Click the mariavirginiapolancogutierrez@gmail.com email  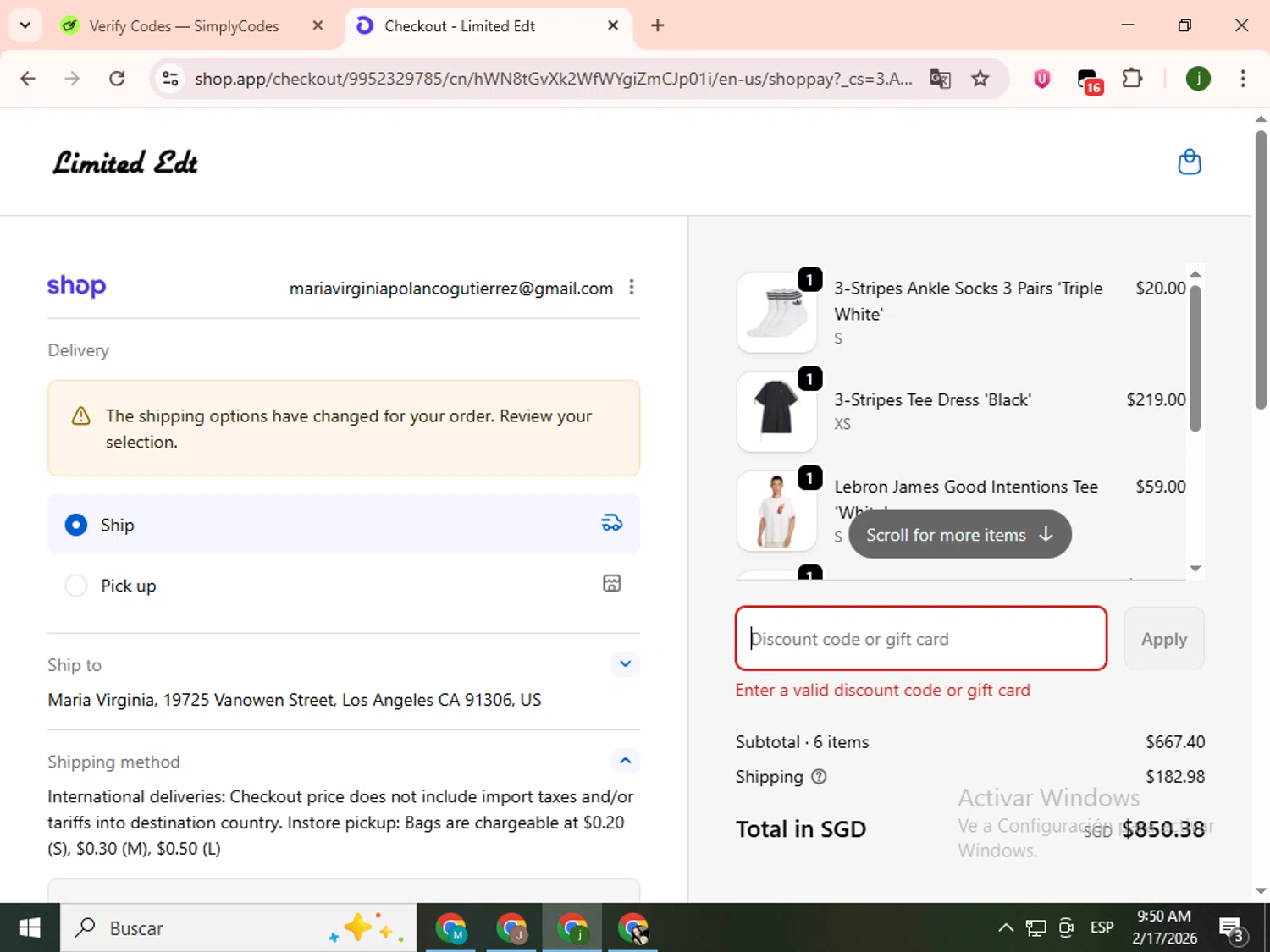click(451, 289)
